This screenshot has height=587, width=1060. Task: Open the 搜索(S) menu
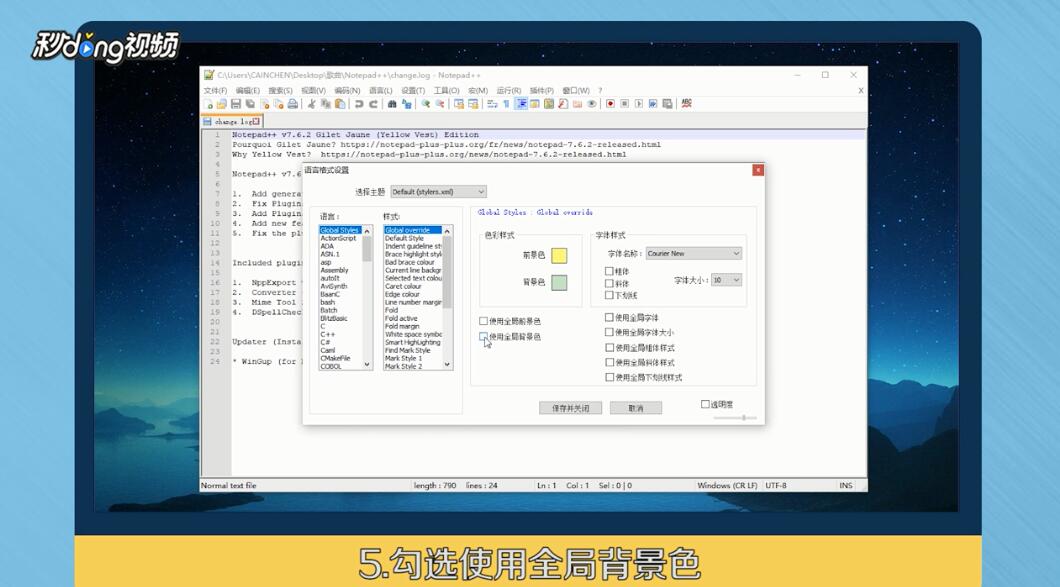coord(280,91)
